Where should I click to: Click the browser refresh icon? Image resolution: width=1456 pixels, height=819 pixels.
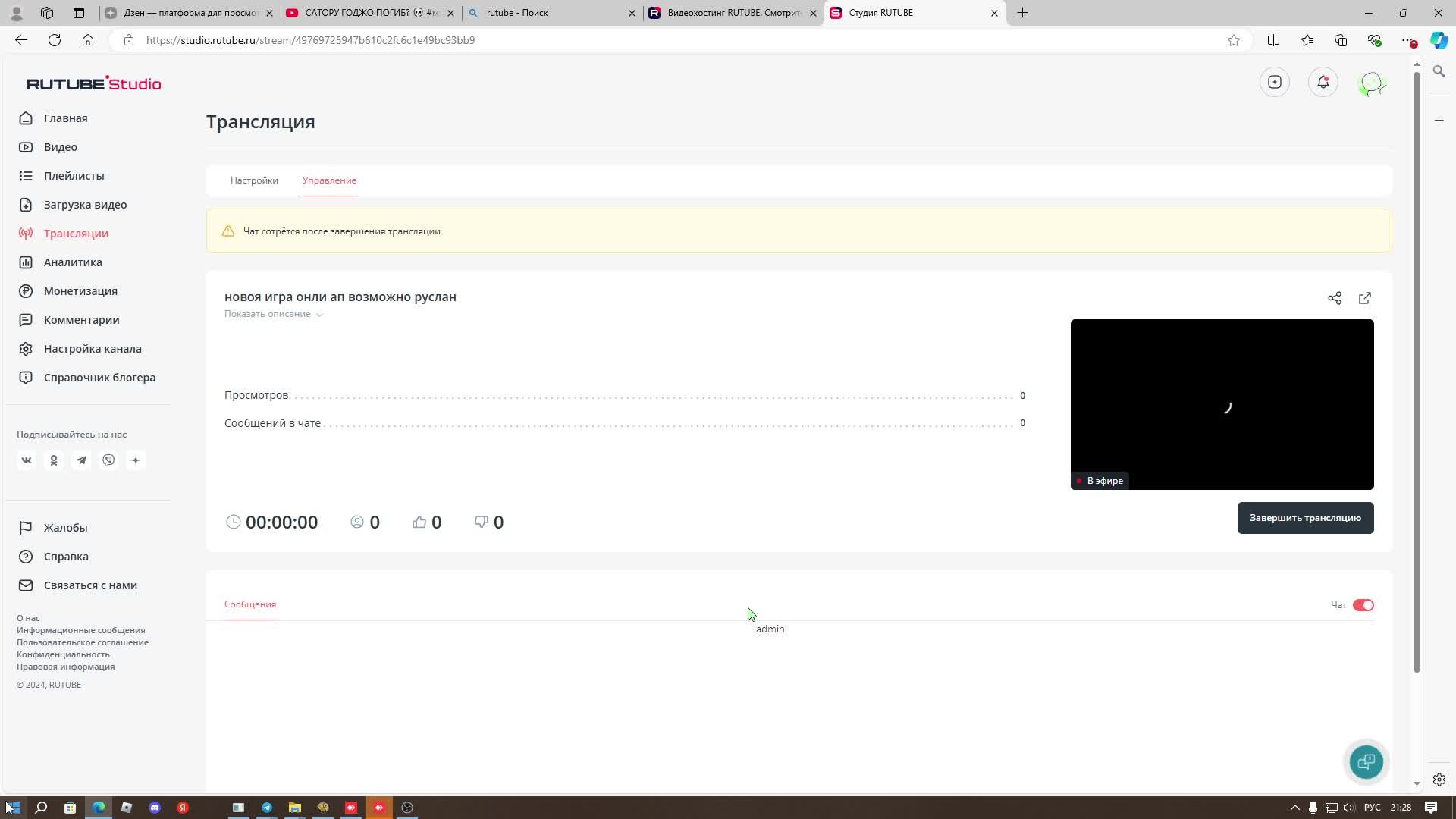click(55, 40)
